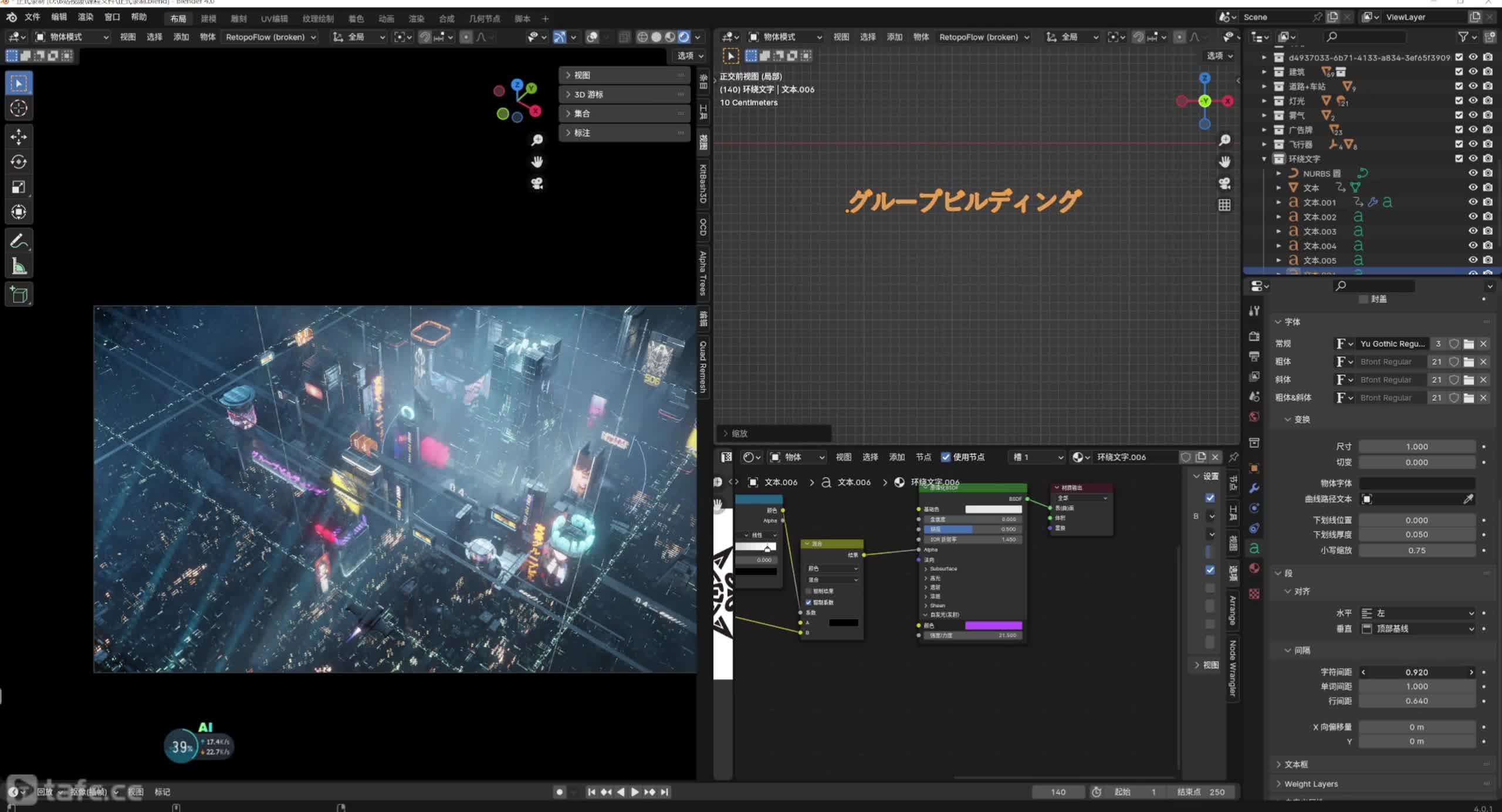Play animation forward
Screen dimensions: 1502x812
coord(635,792)
